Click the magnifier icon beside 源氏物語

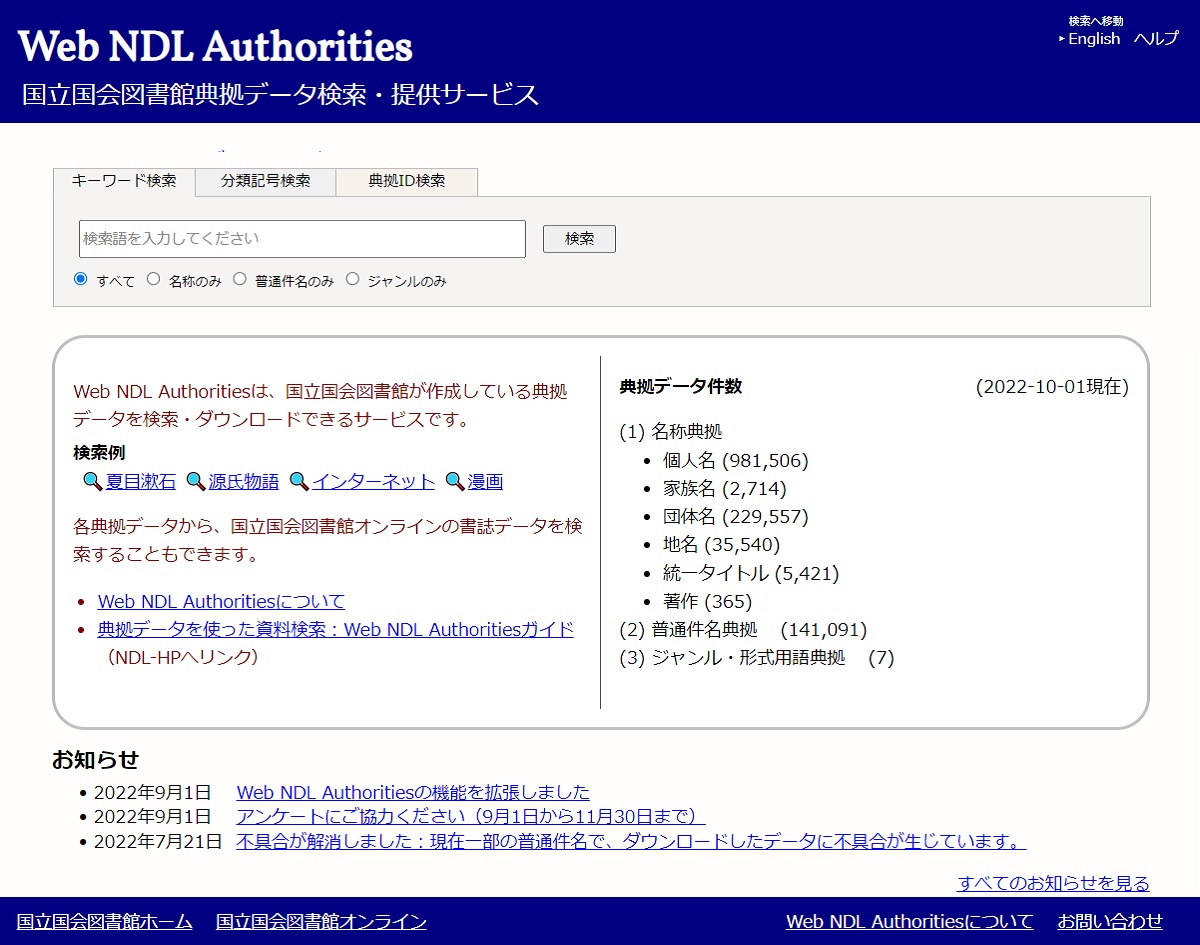pos(197,481)
